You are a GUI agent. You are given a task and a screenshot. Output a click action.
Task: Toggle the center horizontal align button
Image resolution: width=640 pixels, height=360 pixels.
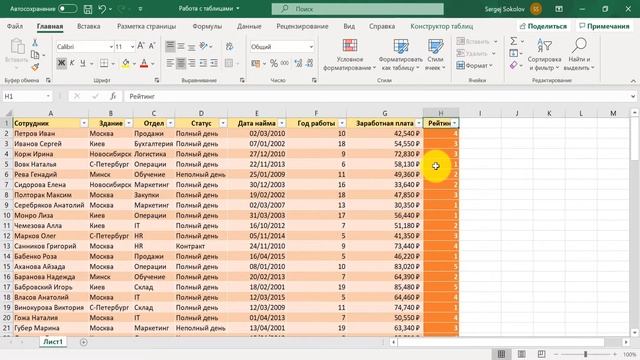(x=181, y=63)
